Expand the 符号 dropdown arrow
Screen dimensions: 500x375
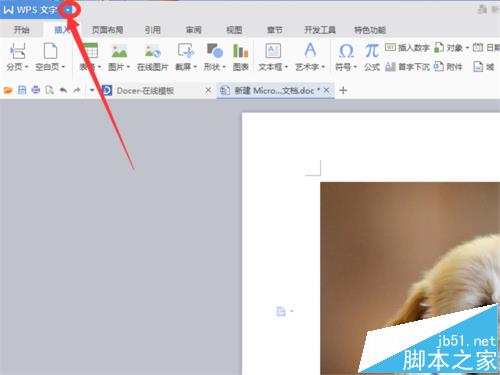[355, 67]
